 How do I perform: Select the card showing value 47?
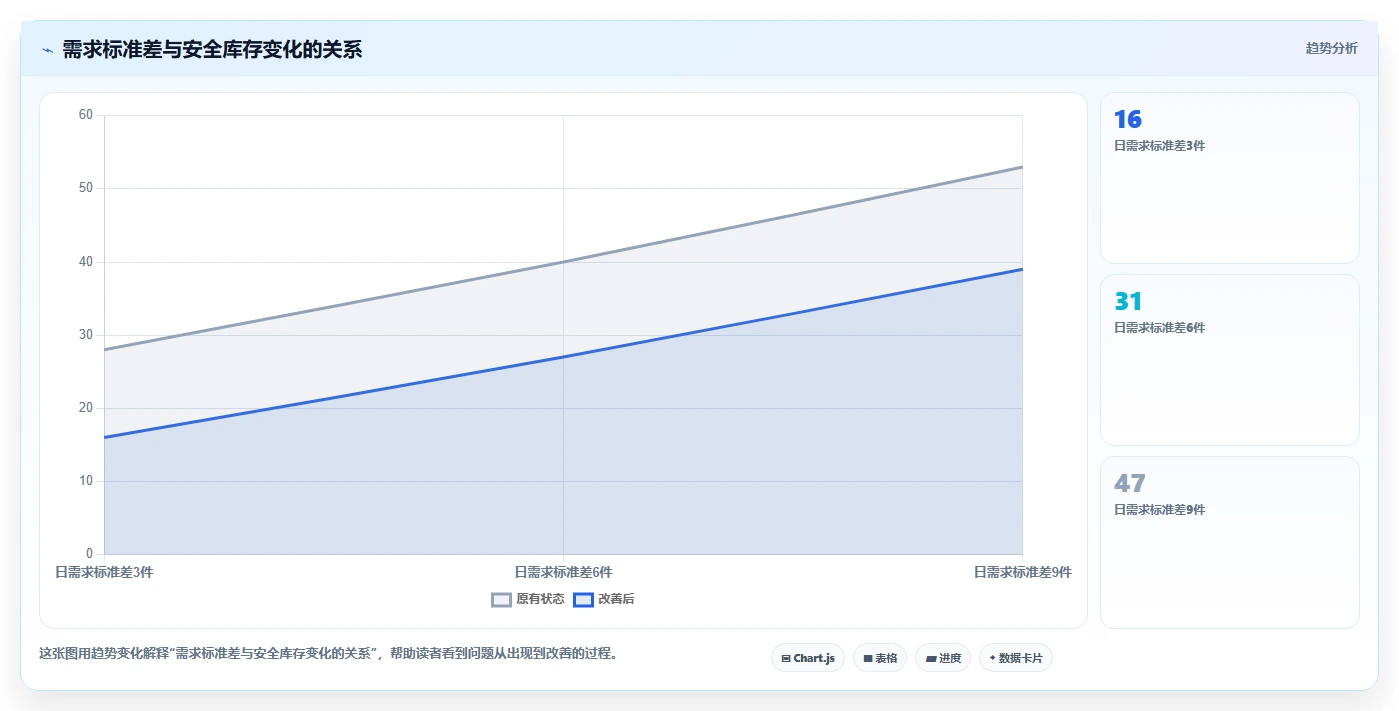click(1230, 542)
